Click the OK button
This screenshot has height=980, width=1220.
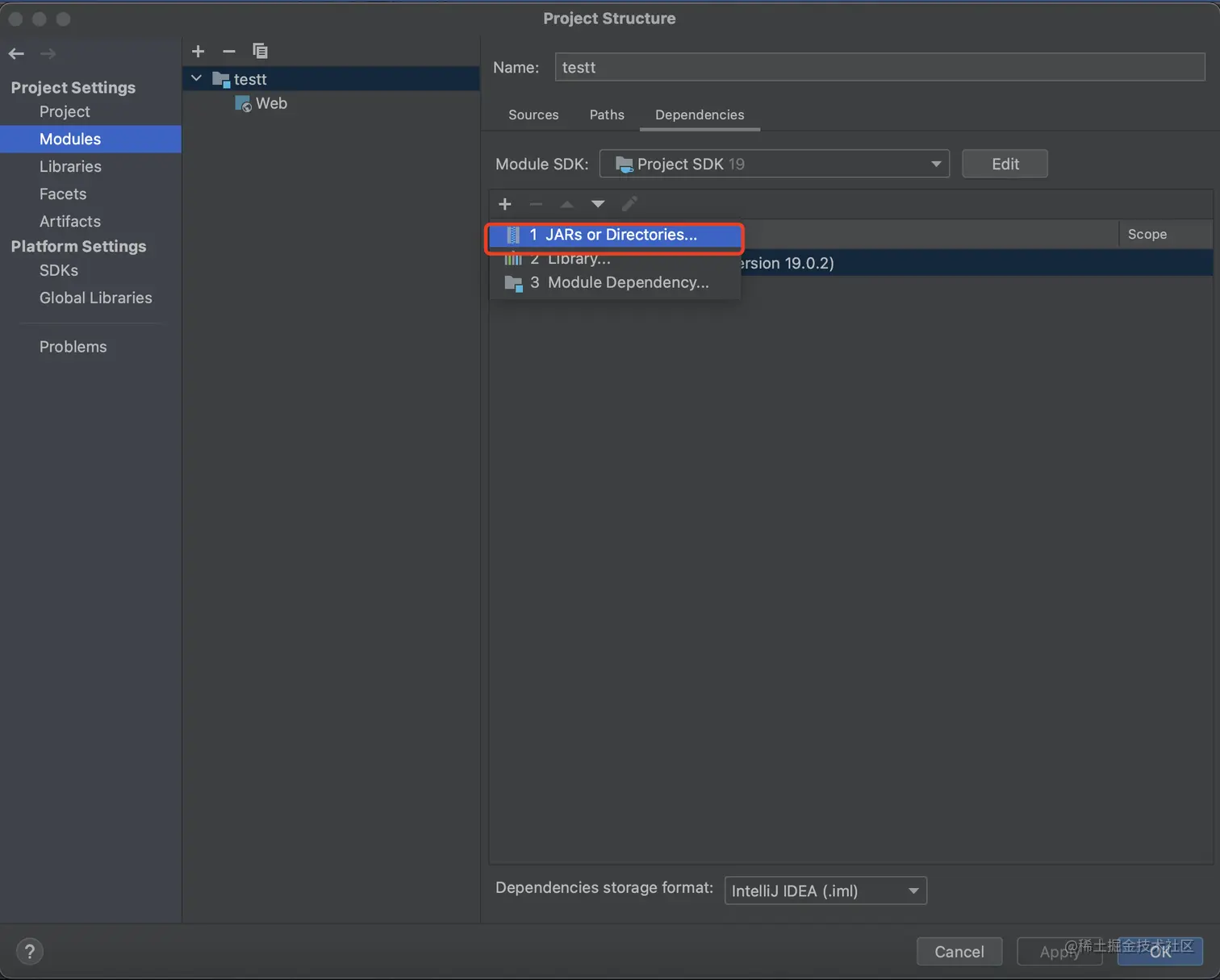[1160, 952]
